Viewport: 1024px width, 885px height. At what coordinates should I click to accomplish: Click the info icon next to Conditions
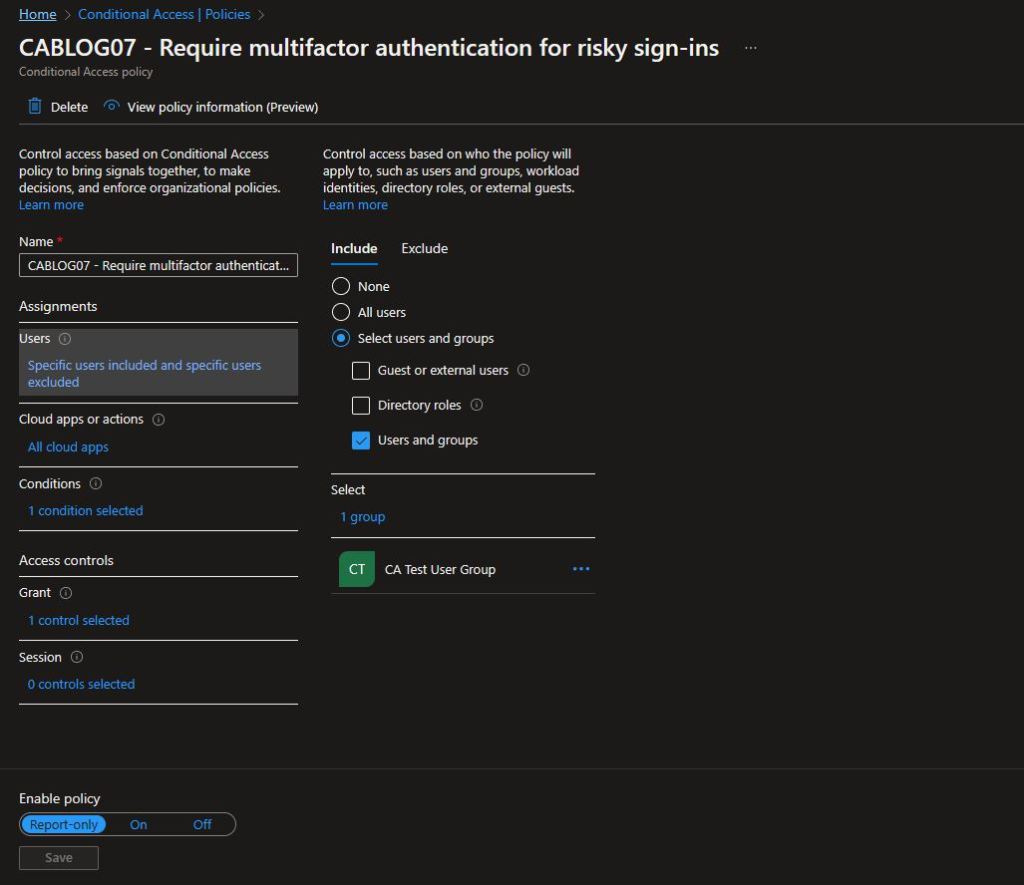coord(96,484)
